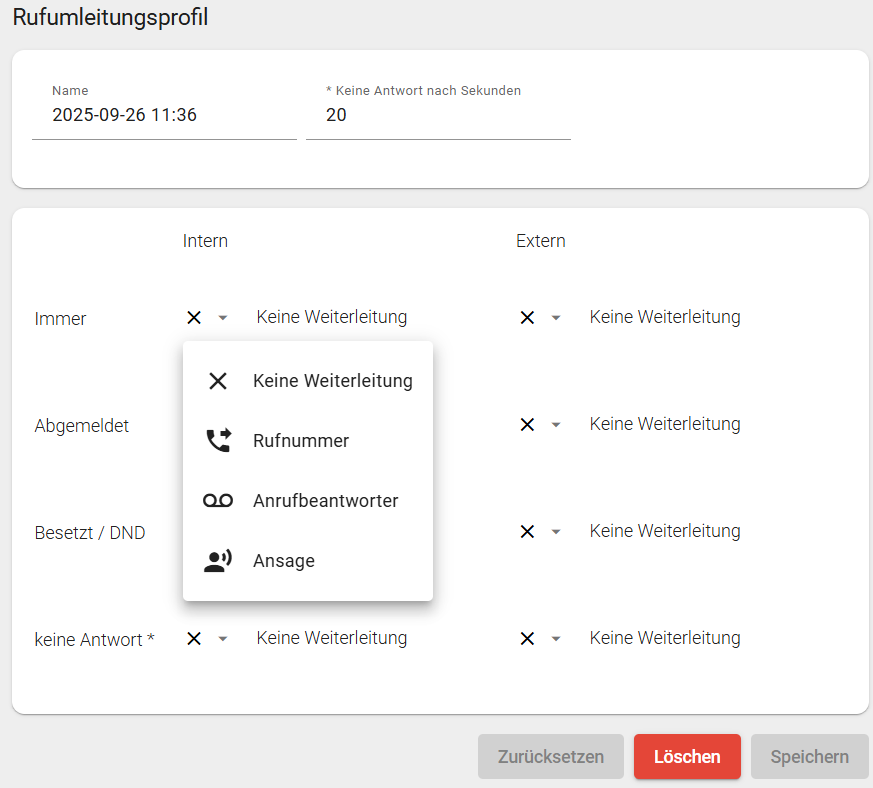Select Keine Weiterleitung from the open menu
Image resolution: width=873 pixels, height=788 pixels.
(332, 381)
